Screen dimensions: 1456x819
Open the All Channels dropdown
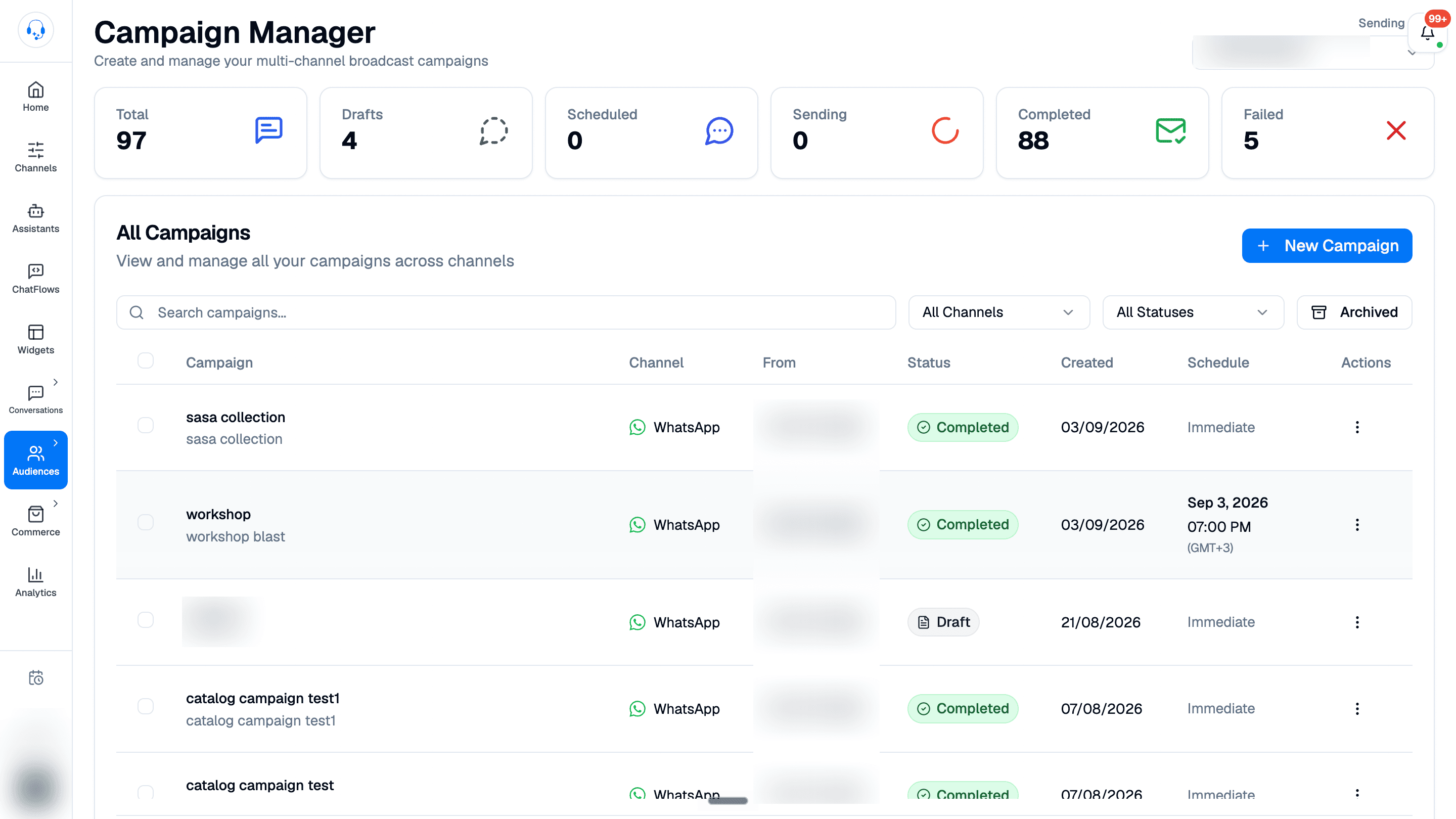pyautogui.click(x=999, y=312)
